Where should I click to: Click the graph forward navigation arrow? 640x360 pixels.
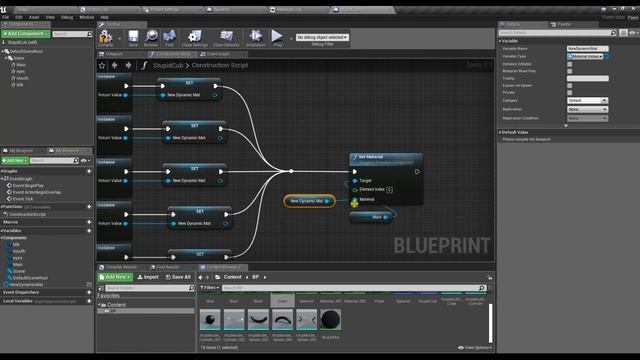pyautogui.click(x=128, y=65)
